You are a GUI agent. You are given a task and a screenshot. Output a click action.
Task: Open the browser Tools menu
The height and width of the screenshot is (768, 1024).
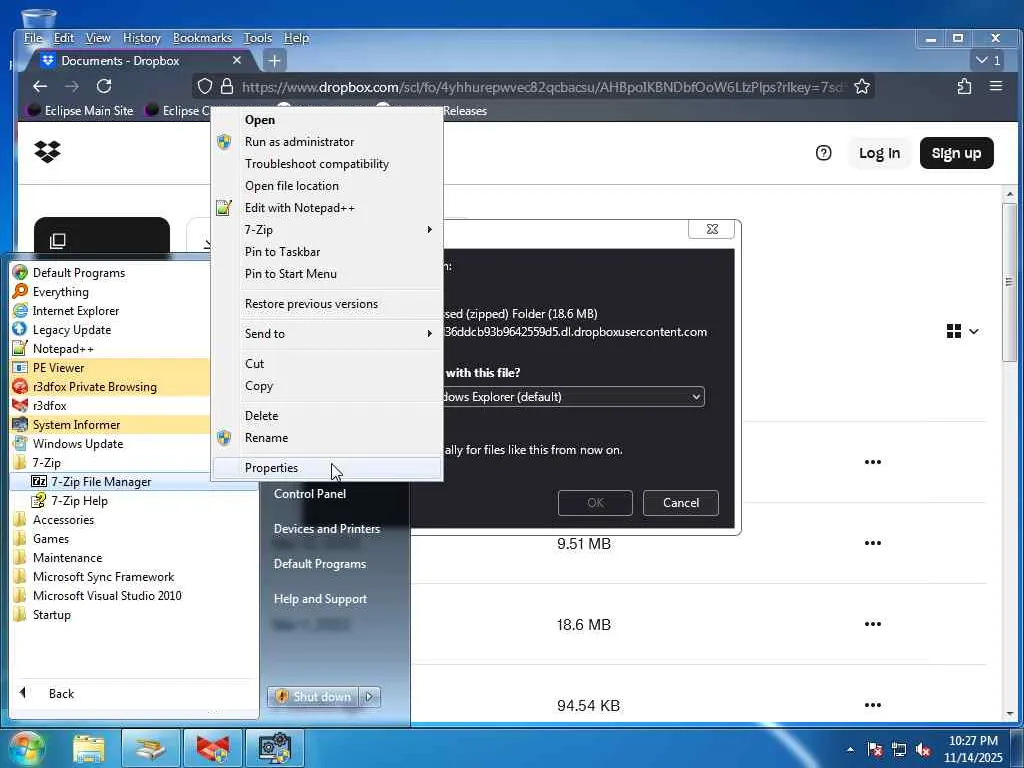coord(257,38)
